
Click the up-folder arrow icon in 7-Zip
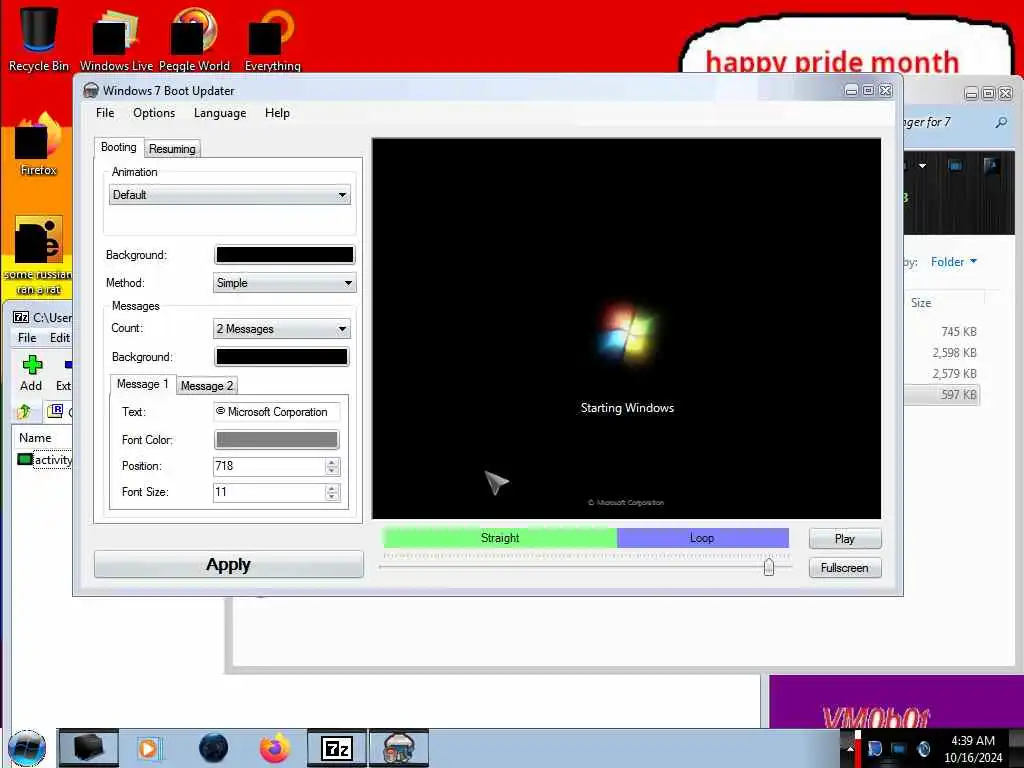(x=25, y=411)
